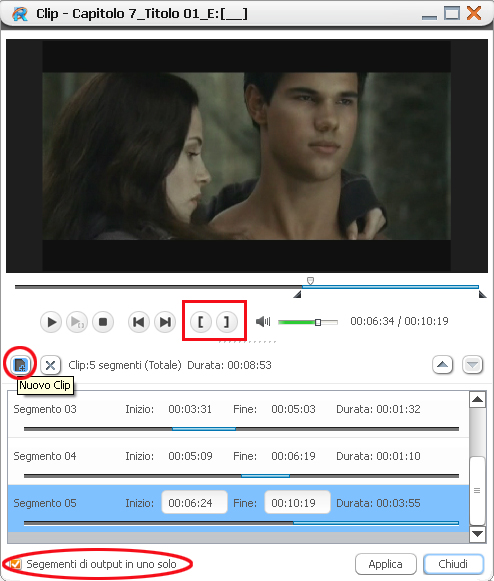The height and width of the screenshot is (581, 494).
Task: Click the end trim triangle on timeline
Action: coord(482,295)
